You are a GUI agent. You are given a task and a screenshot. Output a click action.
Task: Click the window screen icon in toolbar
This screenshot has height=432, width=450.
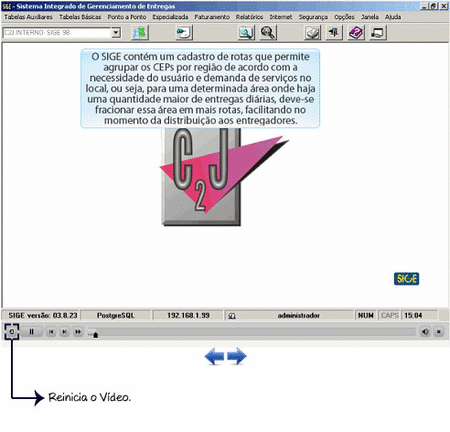tap(378, 33)
